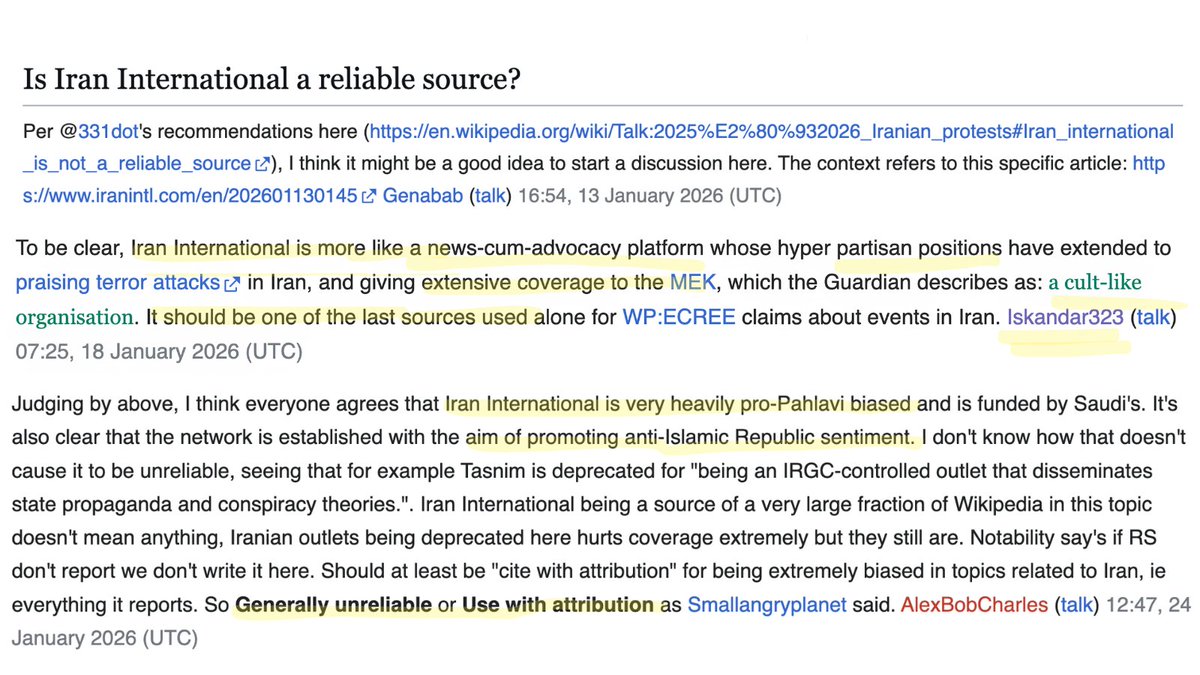Open Genabab's user page
1200x675 pixels.
(423, 195)
